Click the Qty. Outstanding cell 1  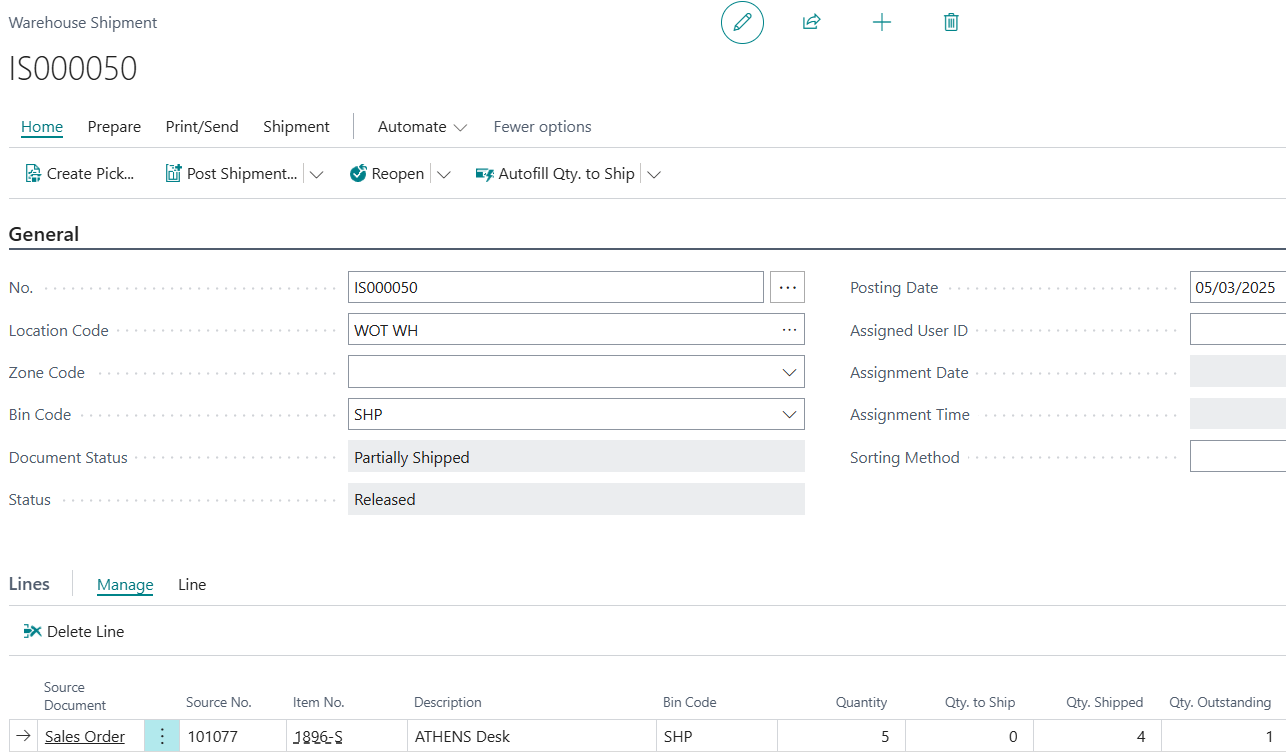1224,737
